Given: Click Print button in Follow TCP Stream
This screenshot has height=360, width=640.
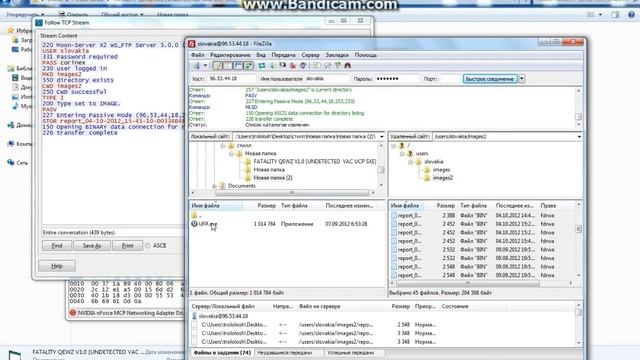Looking at the screenshot, I should 127,246.
